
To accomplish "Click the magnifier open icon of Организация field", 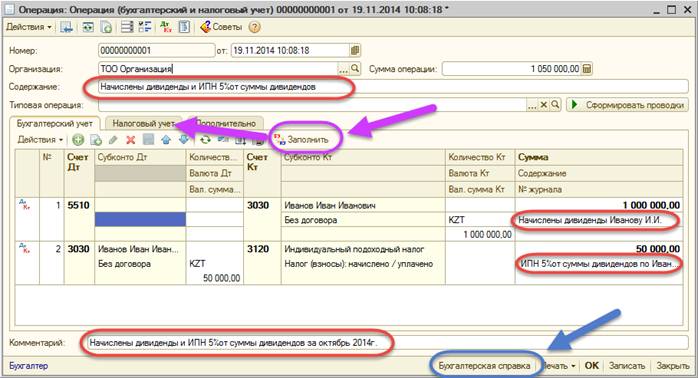I will (x=355, y=69).
